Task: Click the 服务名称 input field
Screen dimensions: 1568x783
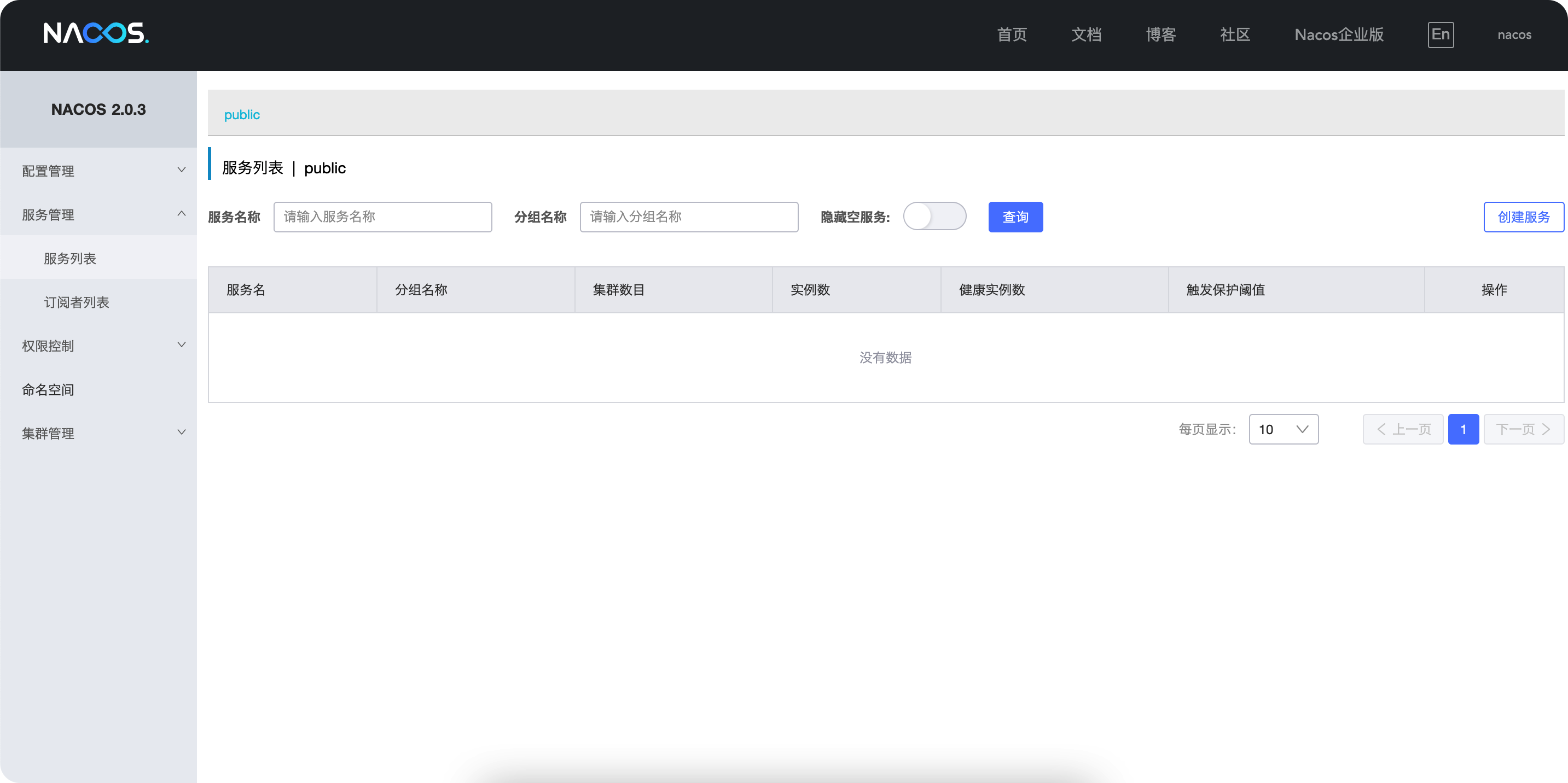Action: click(x=383, y=217)
